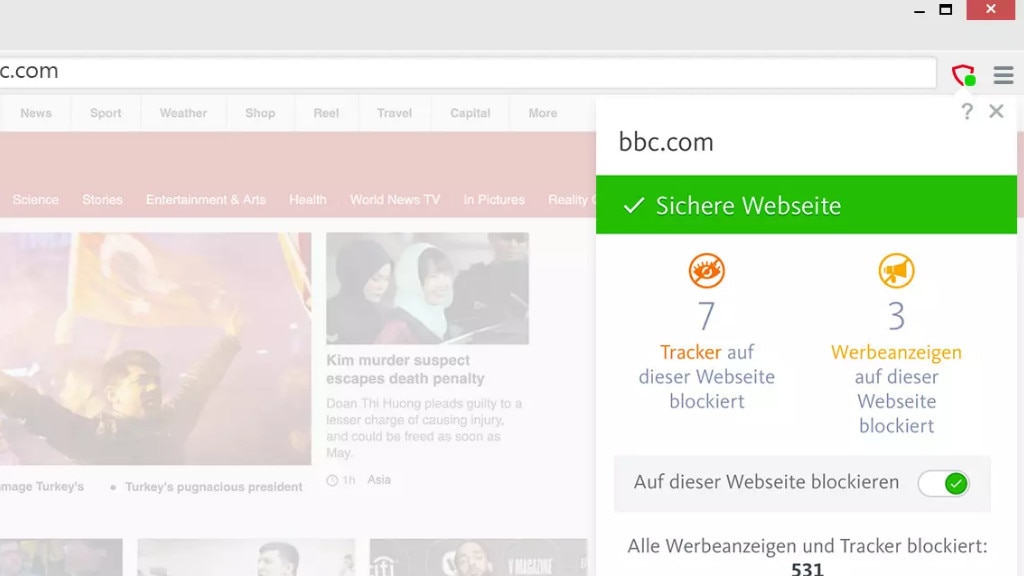
Task: Minimize the browser window
Action: tap(920, 10)
